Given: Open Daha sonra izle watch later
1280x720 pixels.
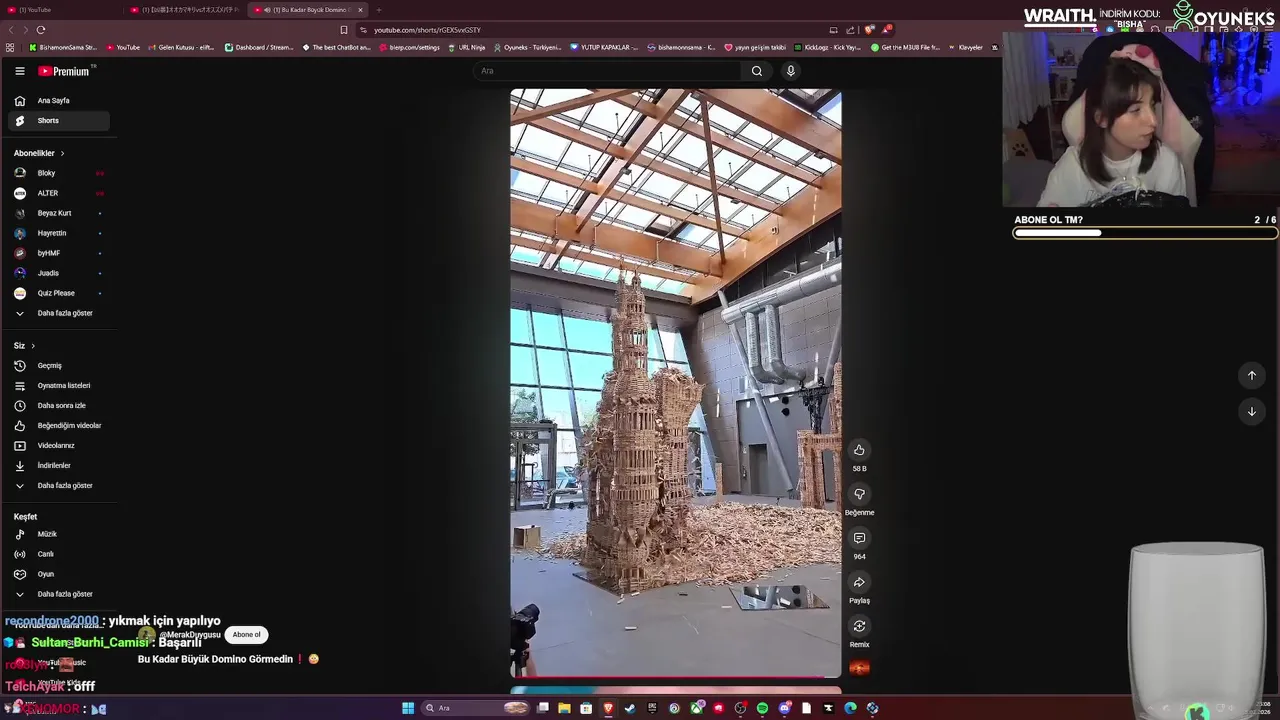Looking at the screenshot, I should click(59, 406).
